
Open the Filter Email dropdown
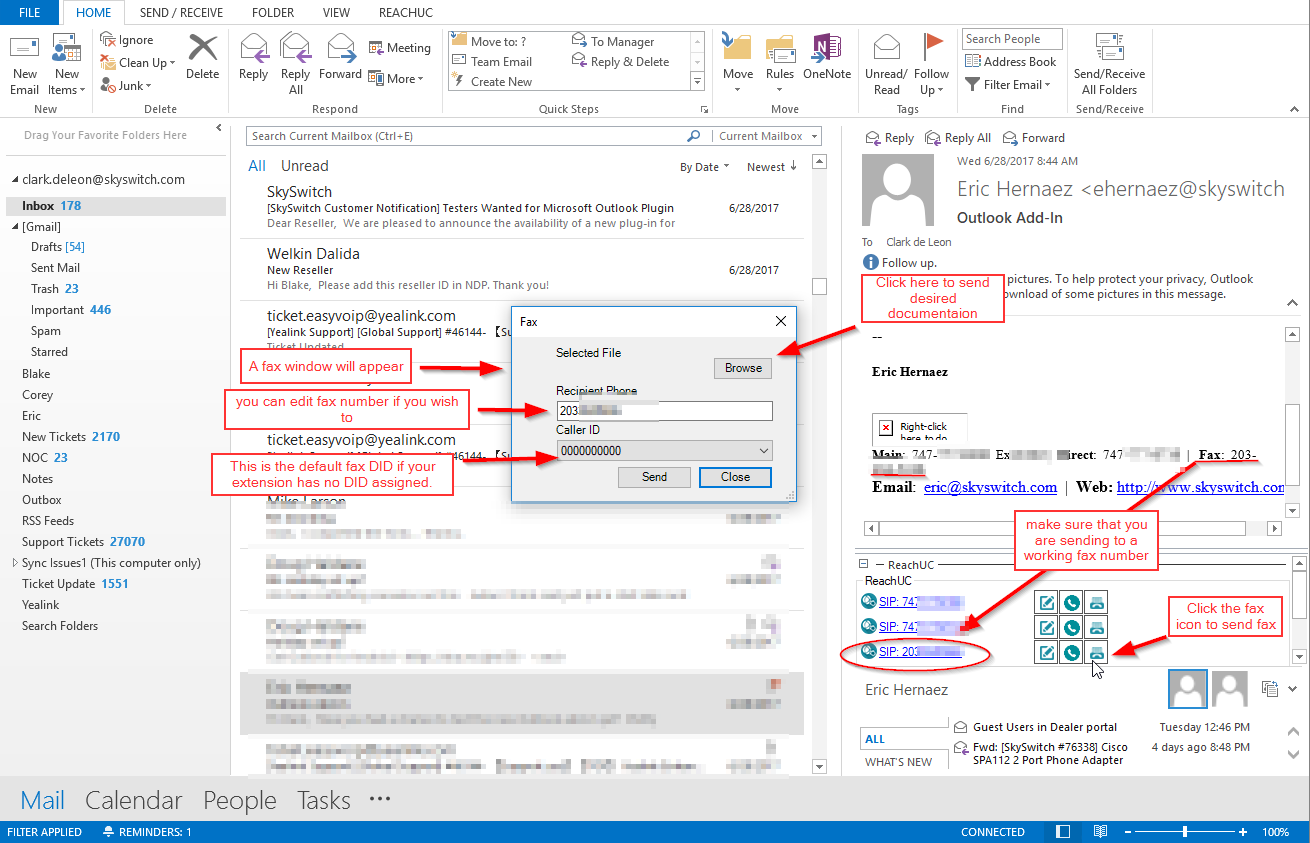tap(1008, 85)
